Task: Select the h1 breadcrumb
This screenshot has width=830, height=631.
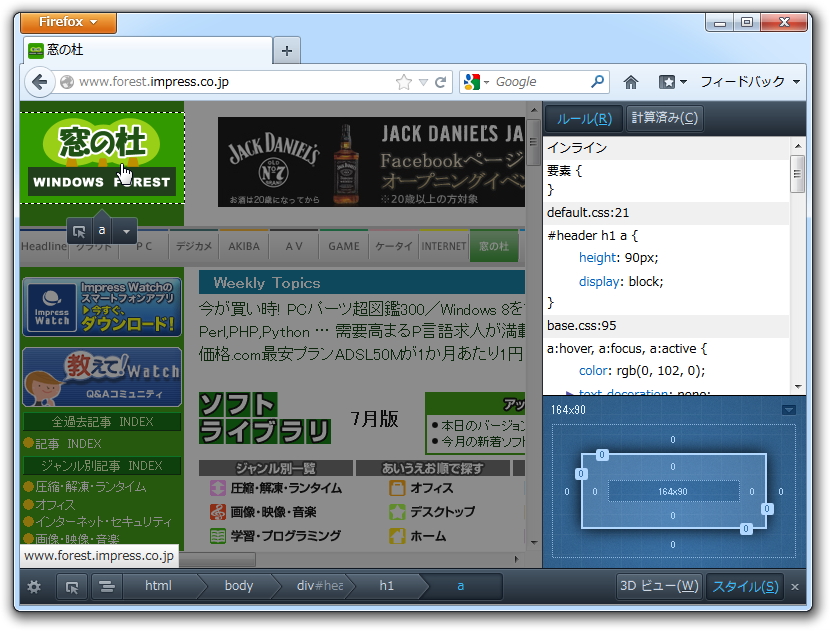Action: tap(386, 586)
